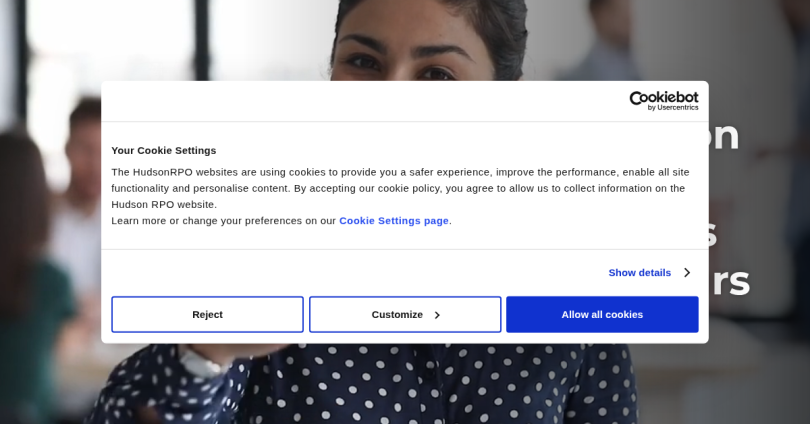This screenshot has height=424, width=810.
Task: Click the blank dialog header left of Cookiebot logo
Action: click(x=362, y=101)
